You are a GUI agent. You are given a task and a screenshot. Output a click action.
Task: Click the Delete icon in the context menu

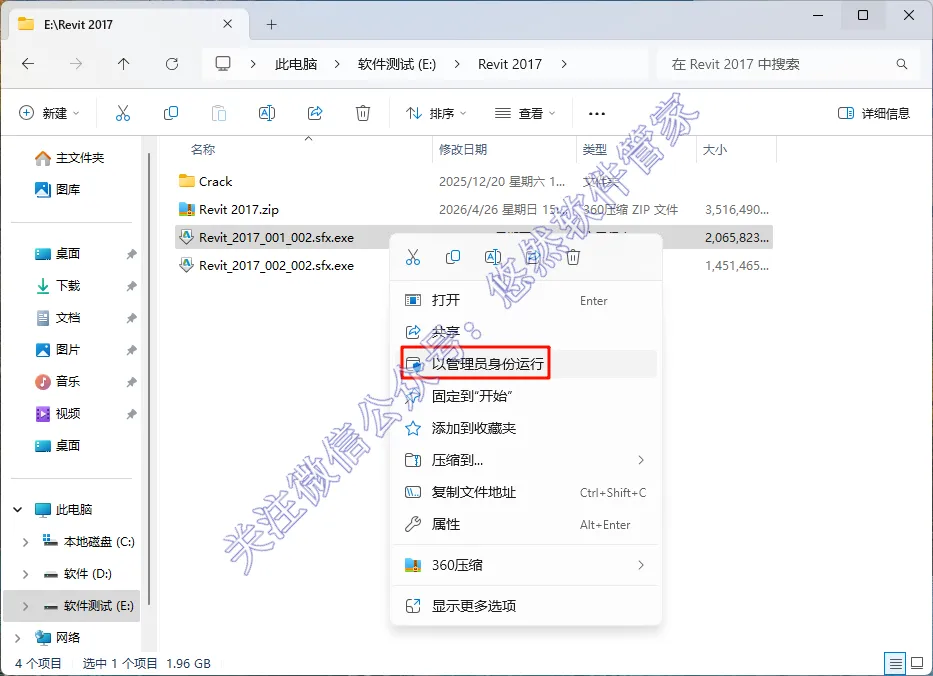point(573,257)
